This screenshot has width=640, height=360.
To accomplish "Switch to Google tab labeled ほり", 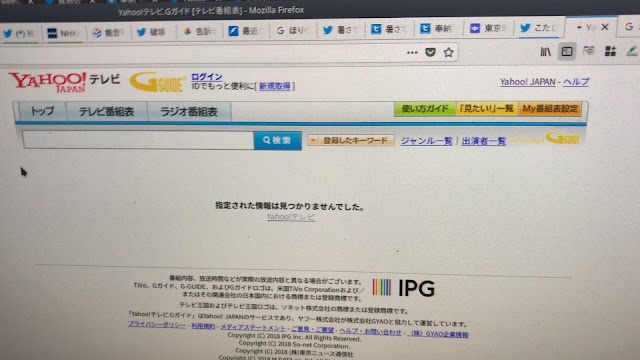I will click(294, 30).
